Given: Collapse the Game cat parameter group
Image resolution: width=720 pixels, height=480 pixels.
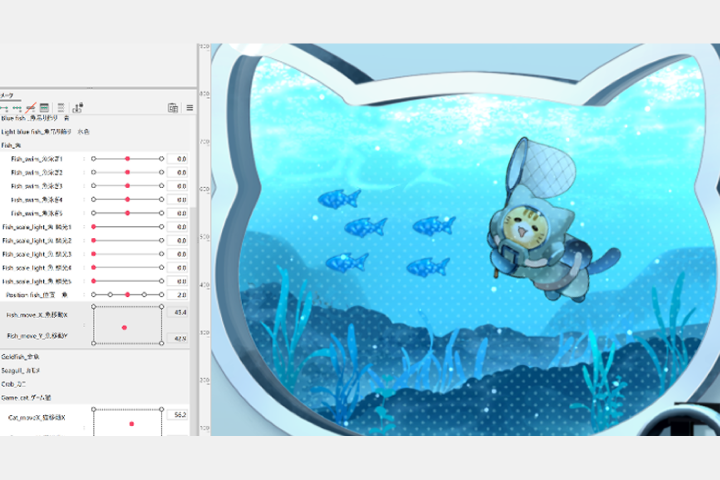Looking at the screenshot, I should tap(26, 397).
